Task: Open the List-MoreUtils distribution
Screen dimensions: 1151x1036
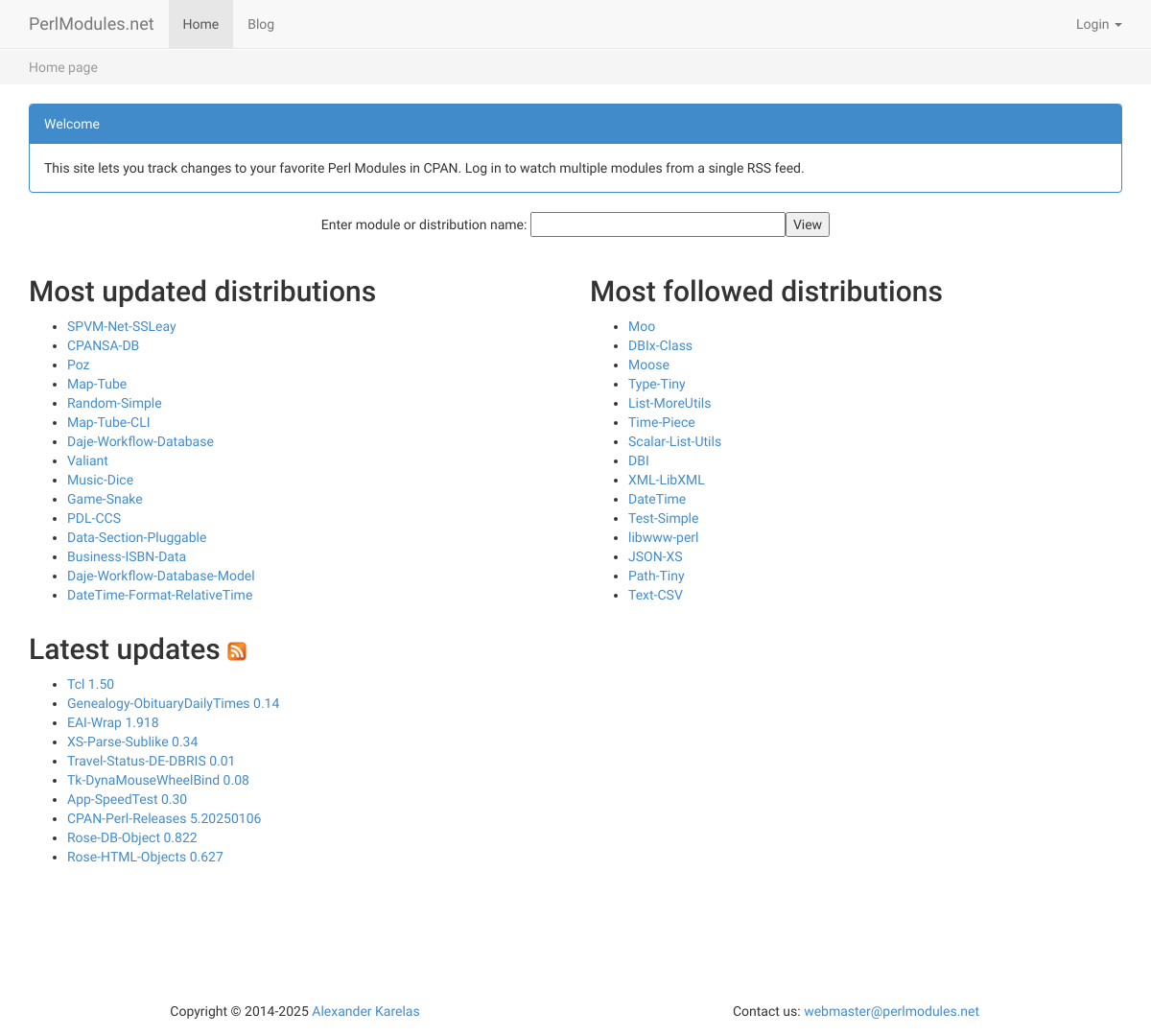Action: [669, 403]
